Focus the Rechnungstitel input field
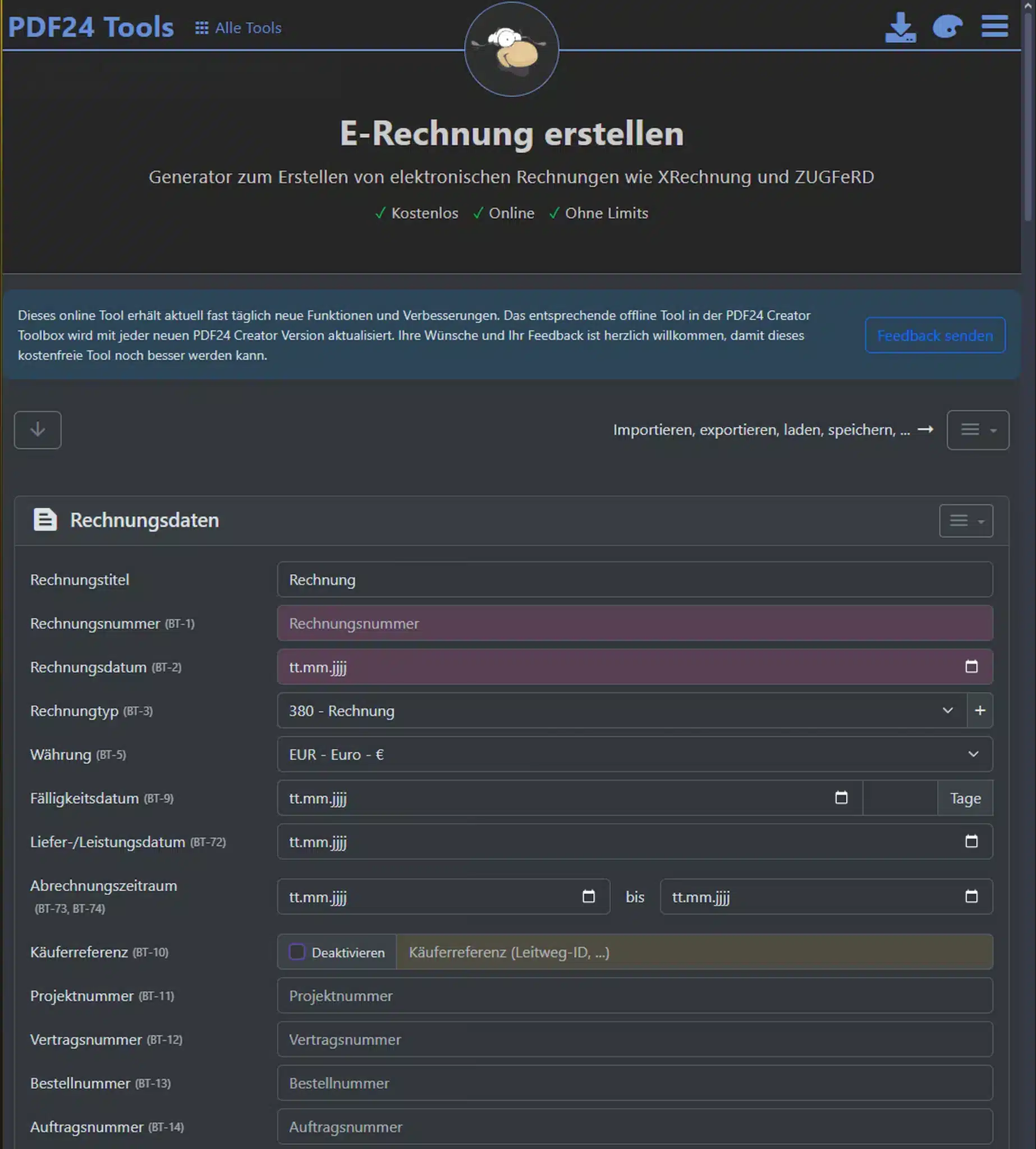 click(x=635, y=580)
